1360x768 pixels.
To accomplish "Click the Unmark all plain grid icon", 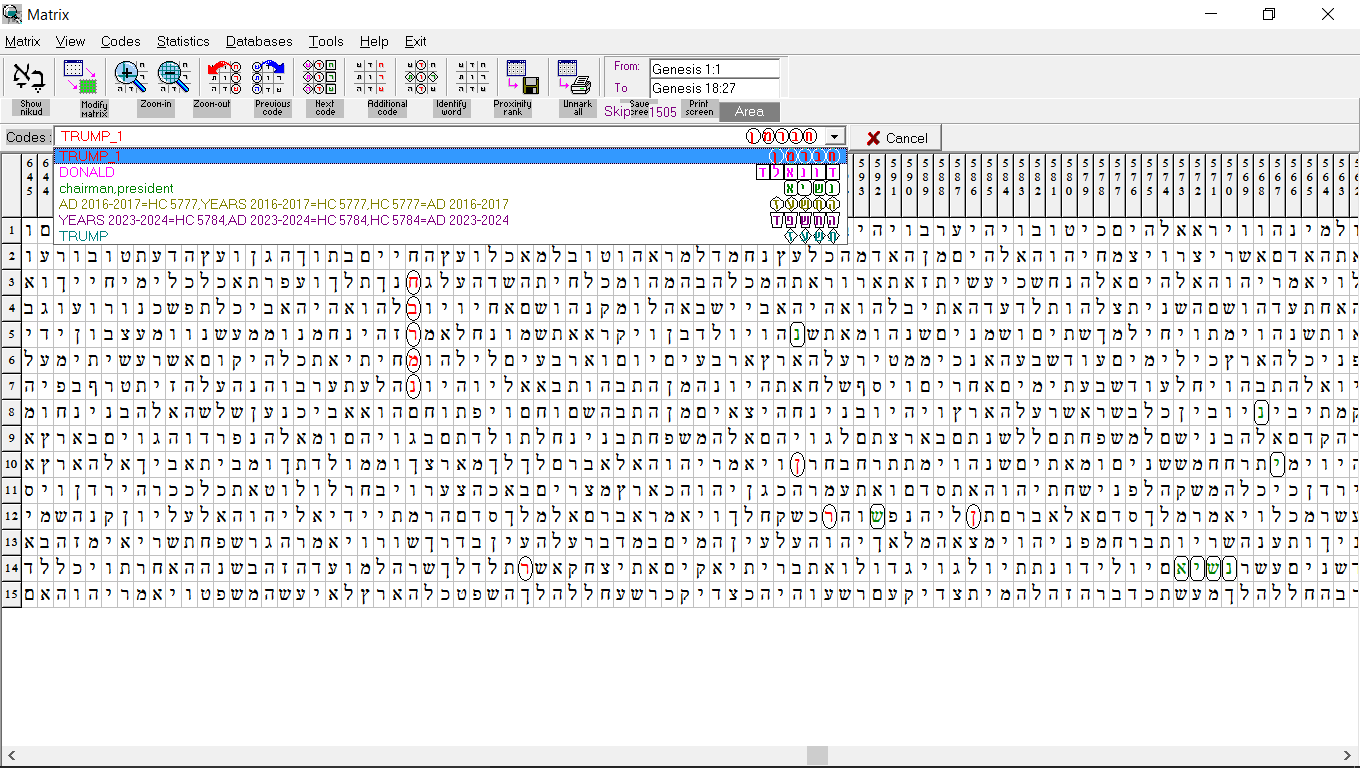I will click(x=471, y=76).
